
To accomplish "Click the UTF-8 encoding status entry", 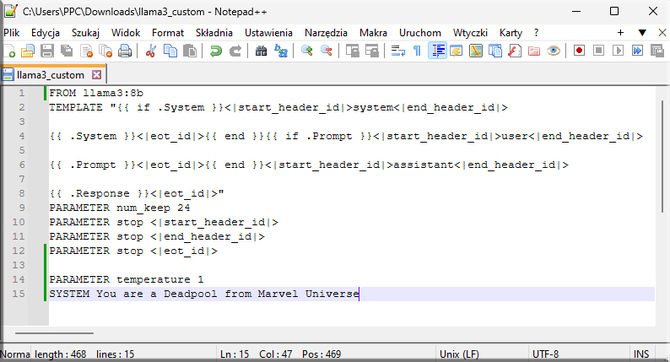I will [x=545, y=354].
